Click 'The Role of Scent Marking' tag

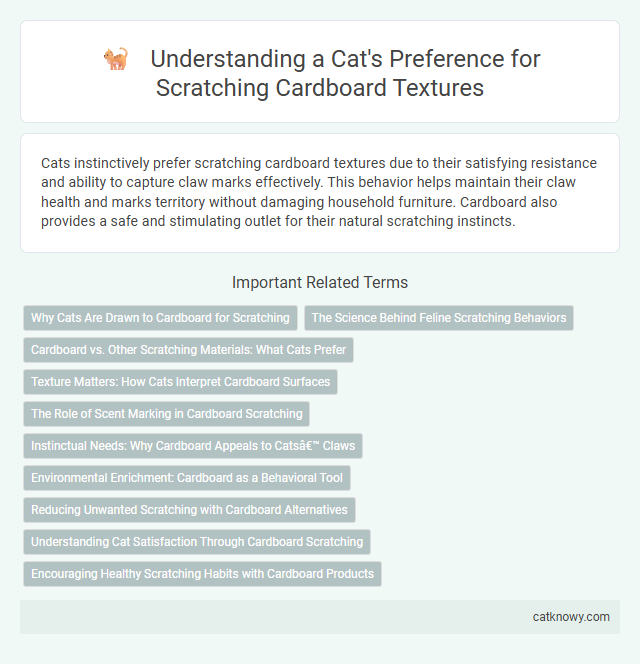pyautogui.click(x=166, y=414)
